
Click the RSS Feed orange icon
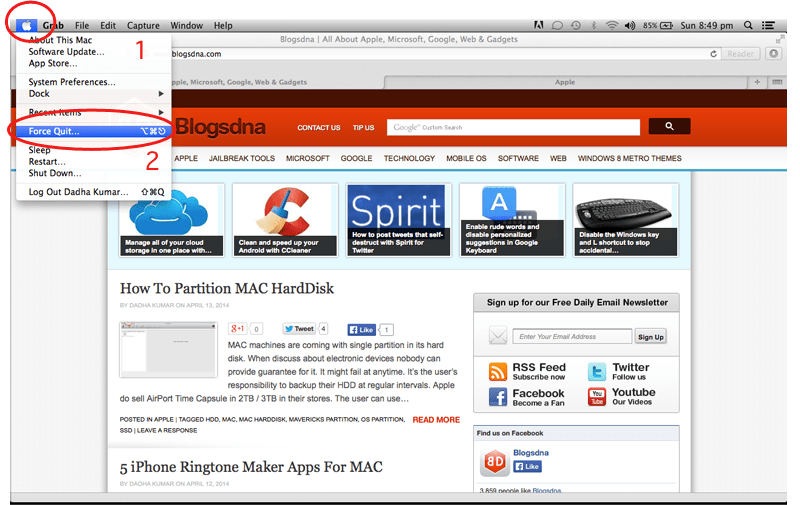(497, 371)
